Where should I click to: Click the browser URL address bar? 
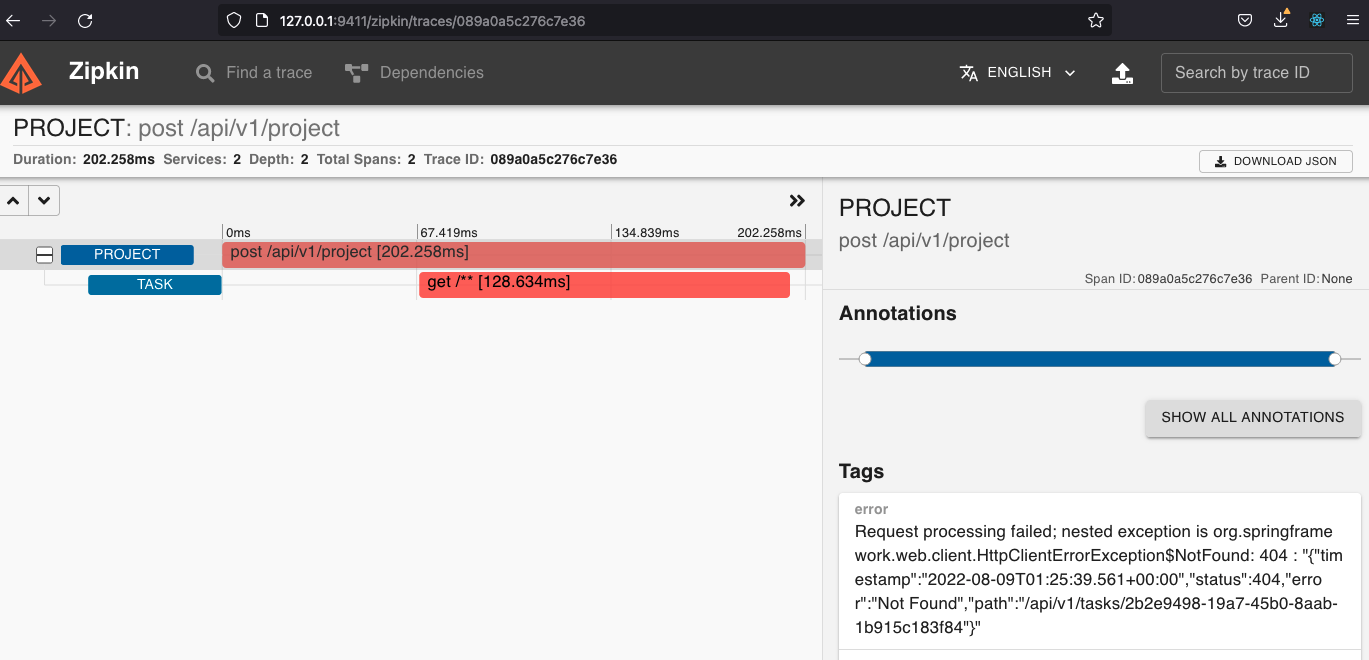tap(664, 20)
